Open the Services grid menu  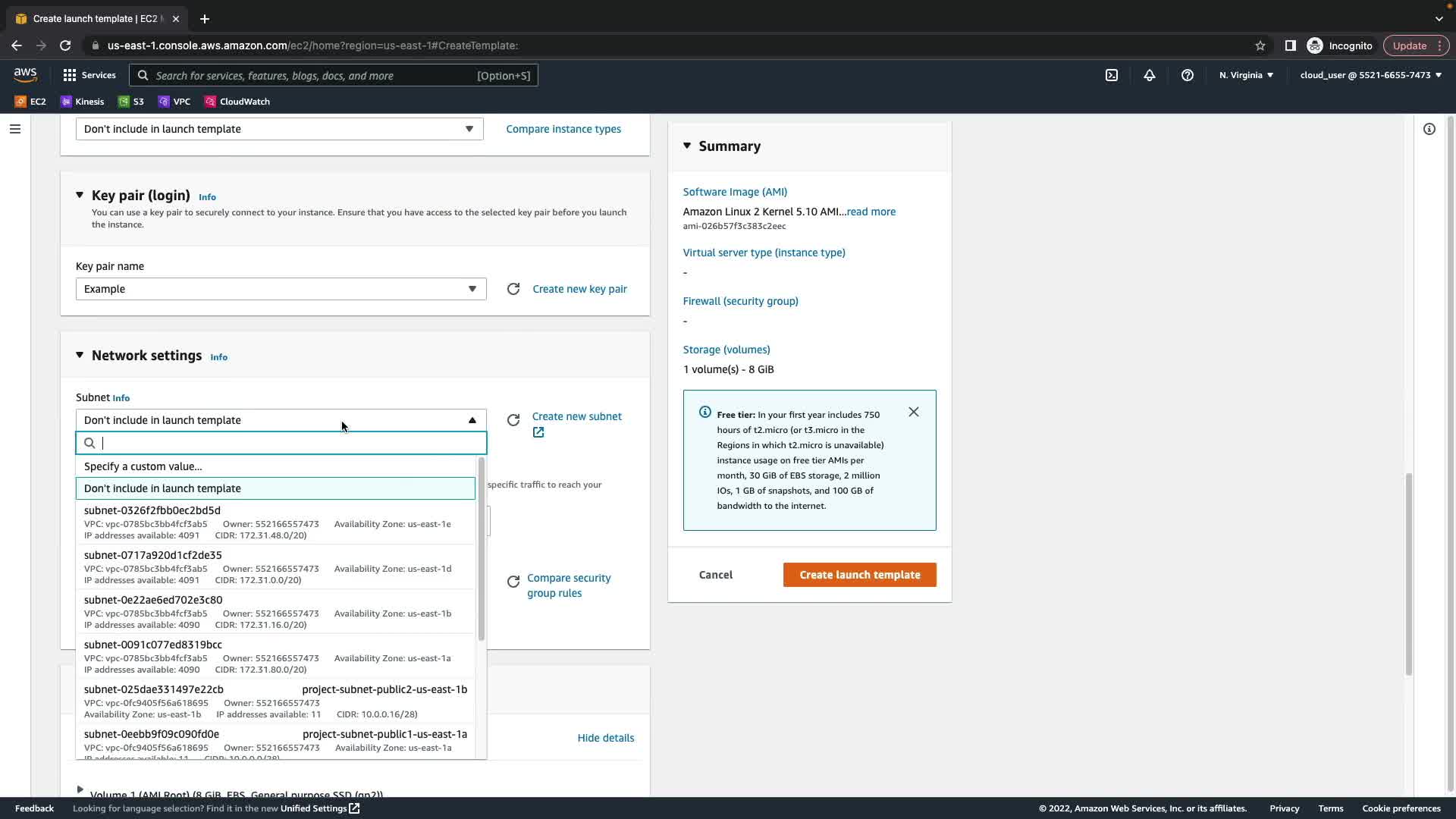[89, 75]
